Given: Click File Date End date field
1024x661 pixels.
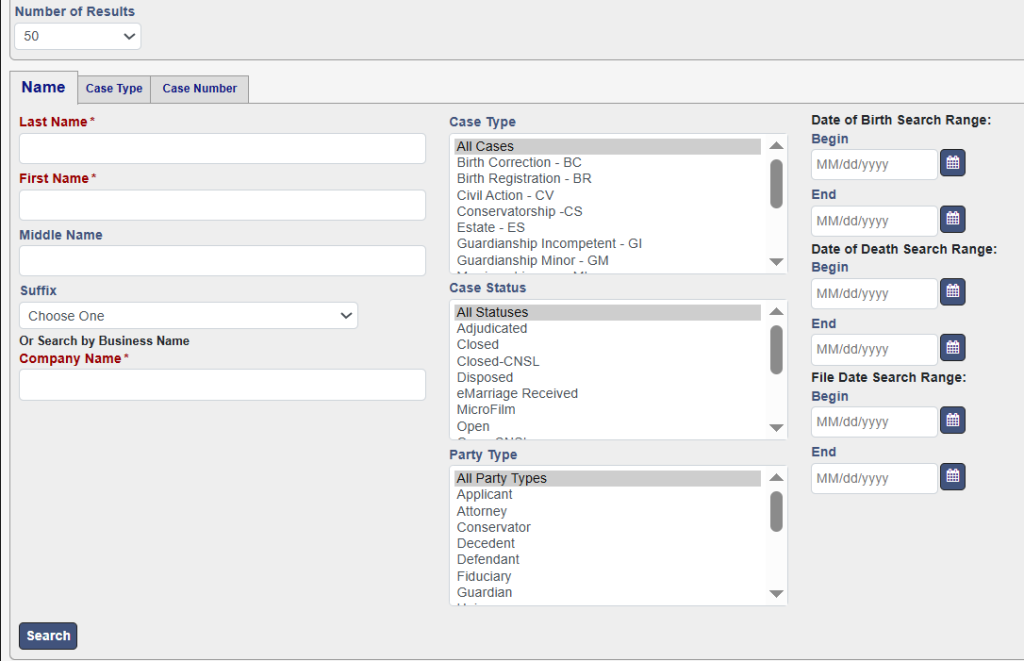Looking at the screenshot, I should (x=874, y=478).
